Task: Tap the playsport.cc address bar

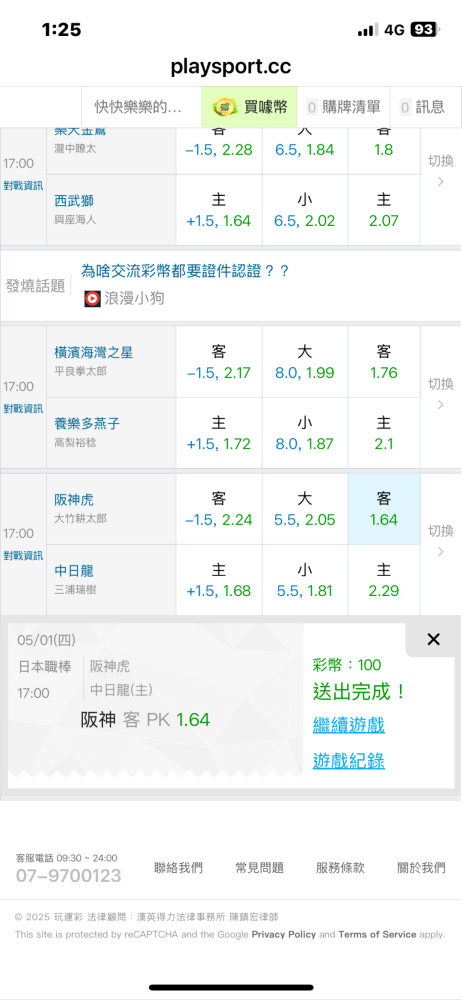Action: [231, 67]
